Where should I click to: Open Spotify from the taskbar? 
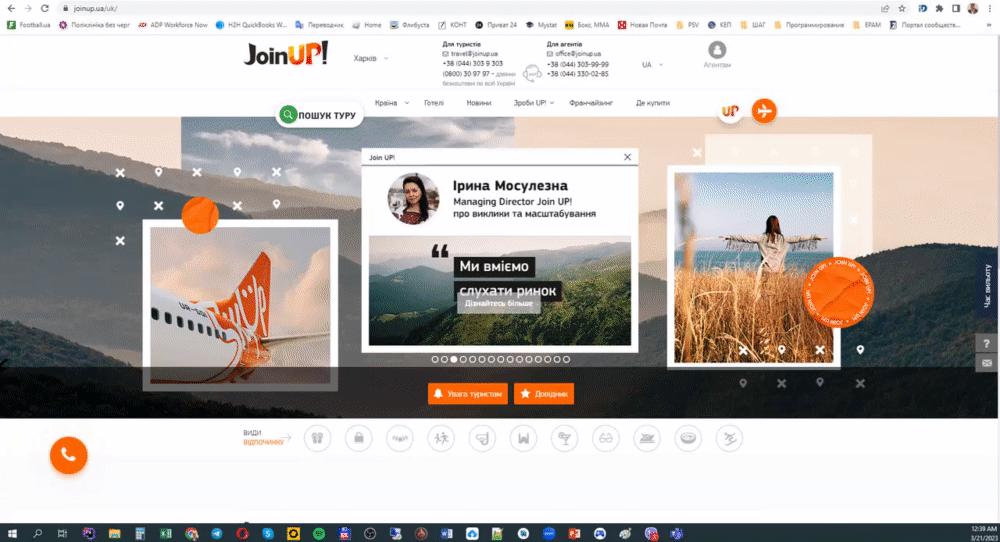click(x=319, y=534)
